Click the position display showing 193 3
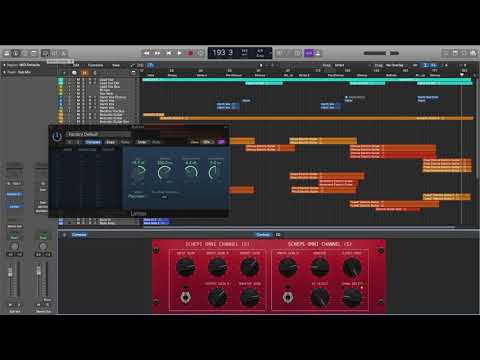This screenshot has width=480, height=360. pos(222,52)
